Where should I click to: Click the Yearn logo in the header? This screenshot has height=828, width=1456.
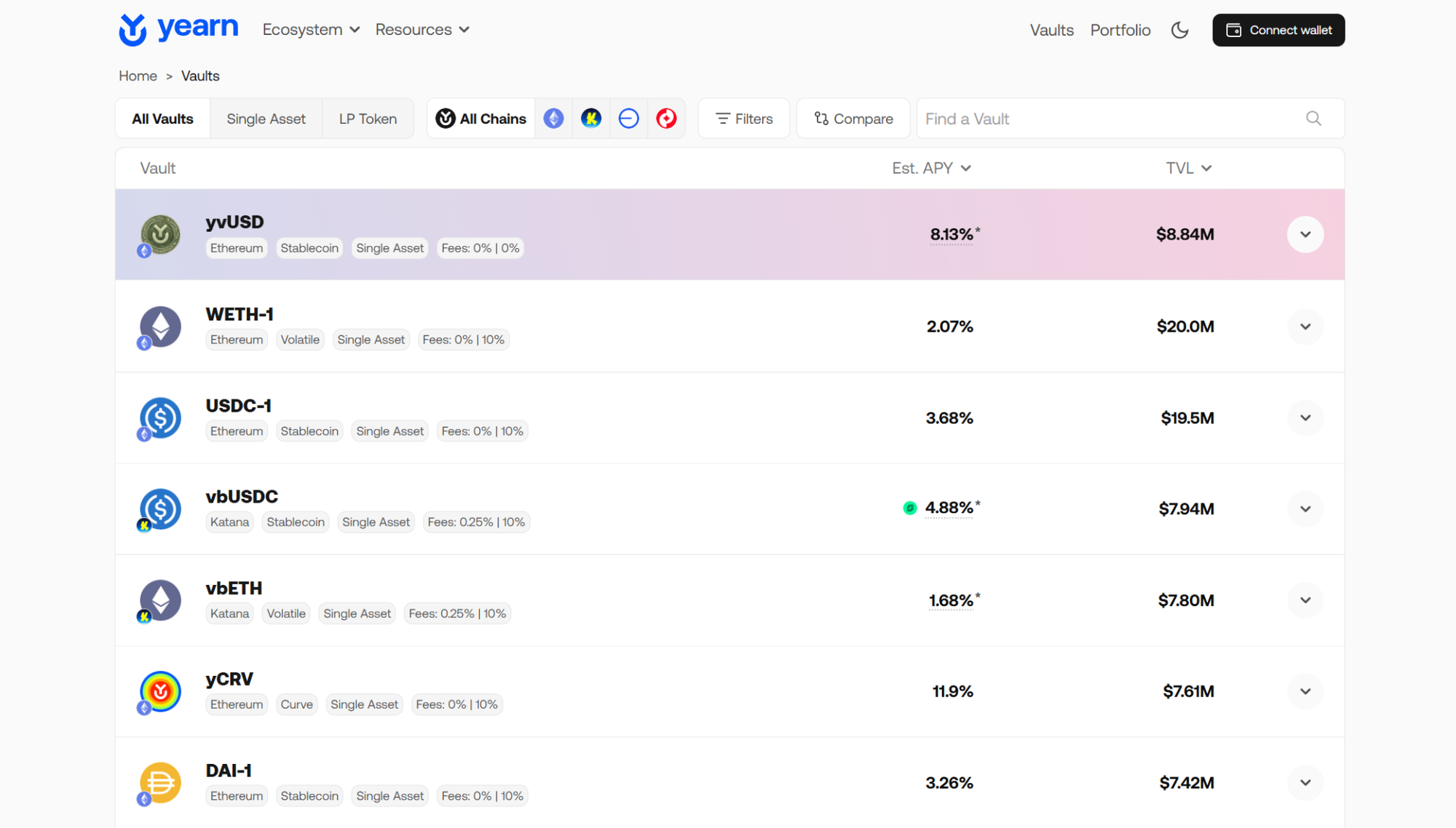pyautogui.click(x=178, y=30)
